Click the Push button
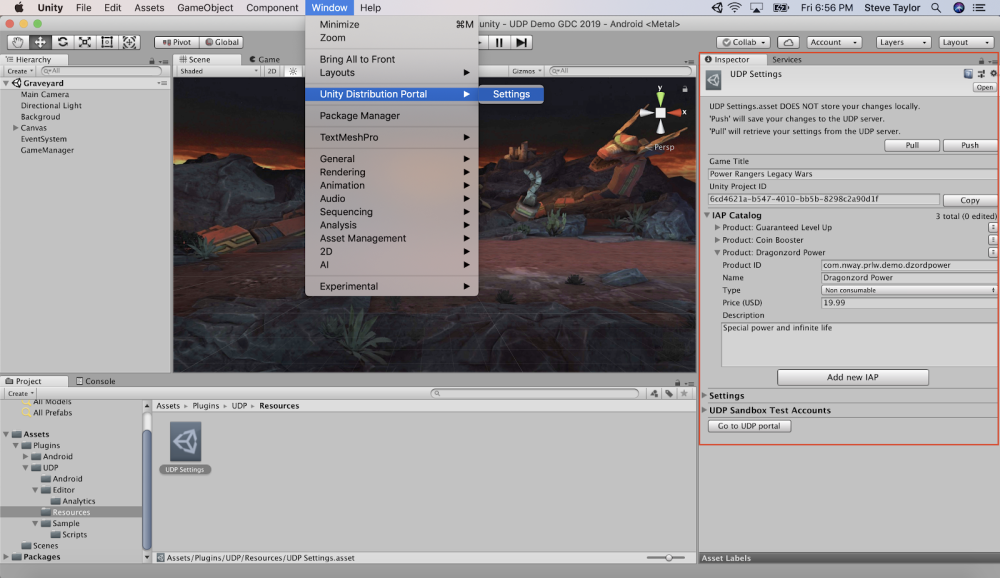 [969, 145]
